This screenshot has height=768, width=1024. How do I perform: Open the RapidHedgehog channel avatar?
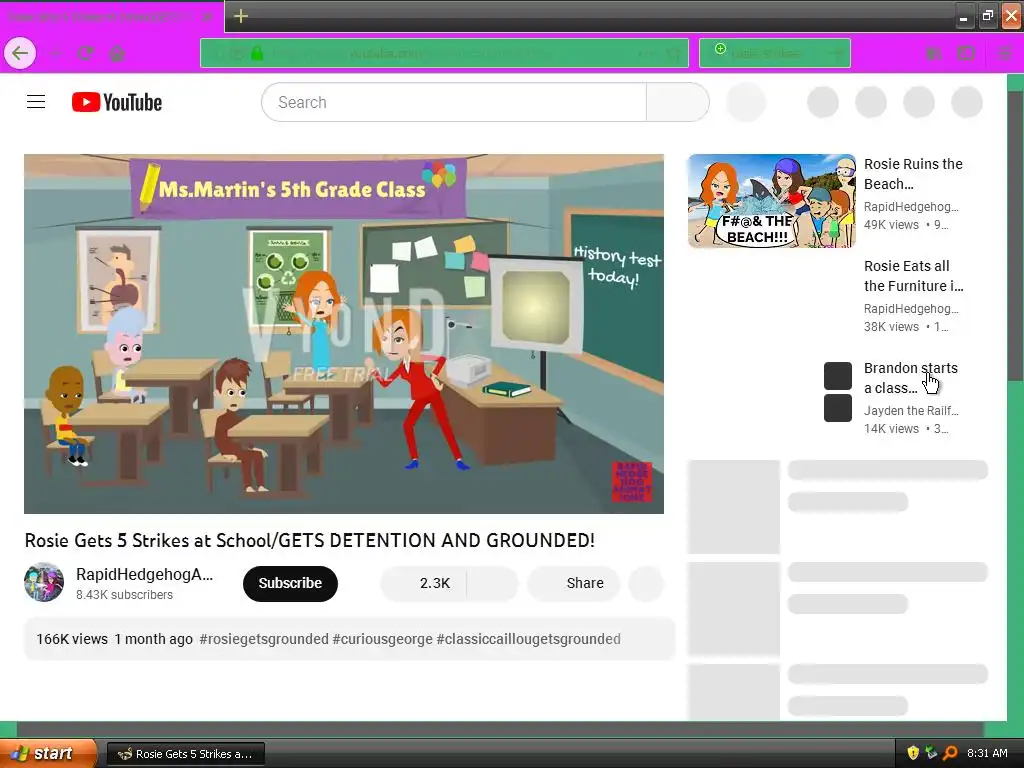pos(44,582)
